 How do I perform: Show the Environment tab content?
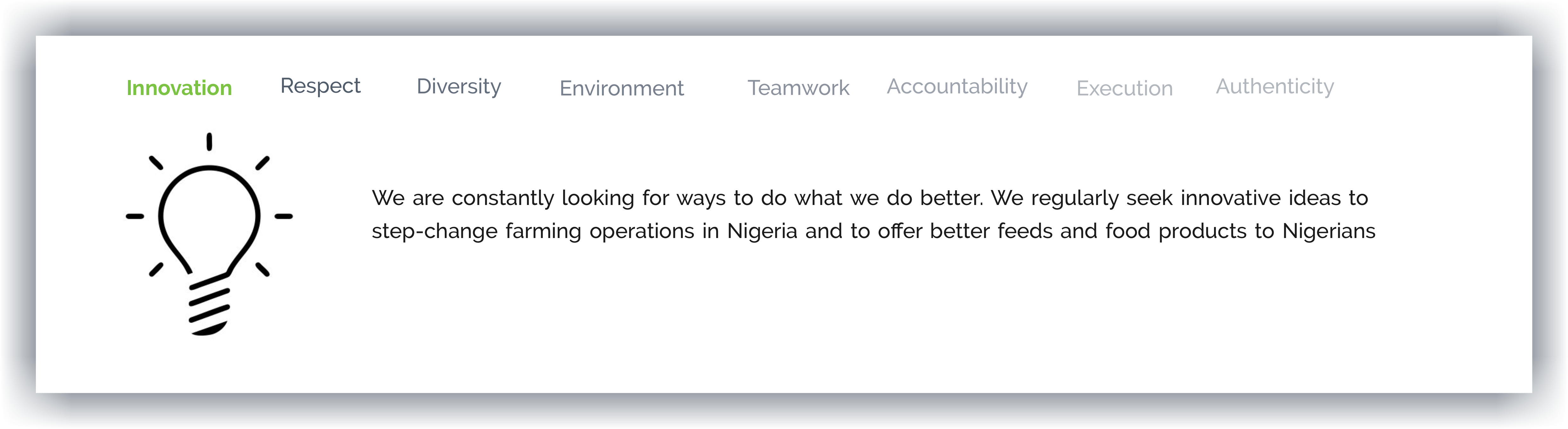coord(622,88)
